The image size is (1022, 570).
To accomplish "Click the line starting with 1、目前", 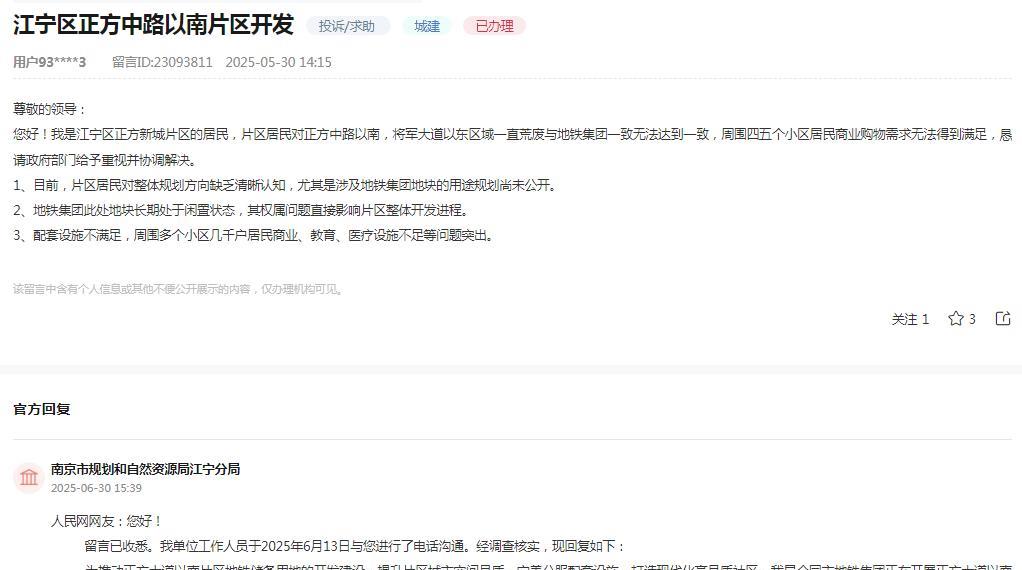I will (x=286, y=185).
